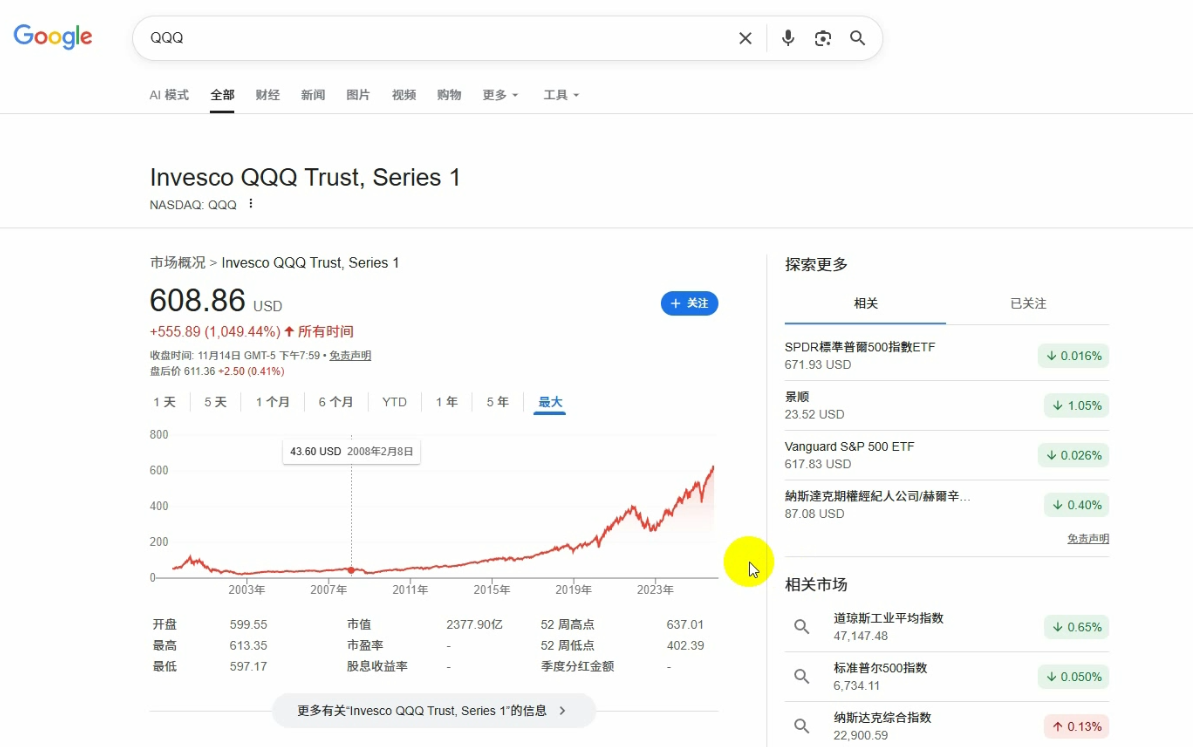Viewport: 1193px width, 747px height.
Task: Click the 52 周高点 value 637.01
Action: (x=685, y=625)
